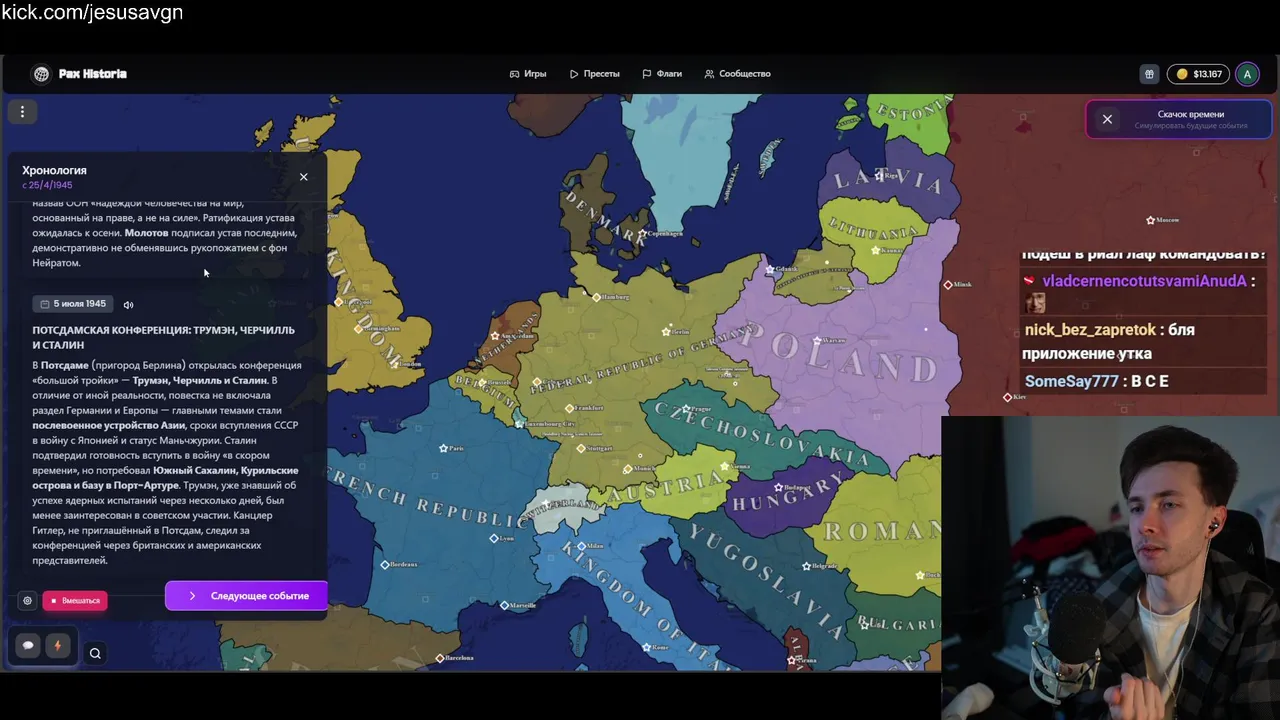
Task: Close the Хронология panel
Action: 304,177
